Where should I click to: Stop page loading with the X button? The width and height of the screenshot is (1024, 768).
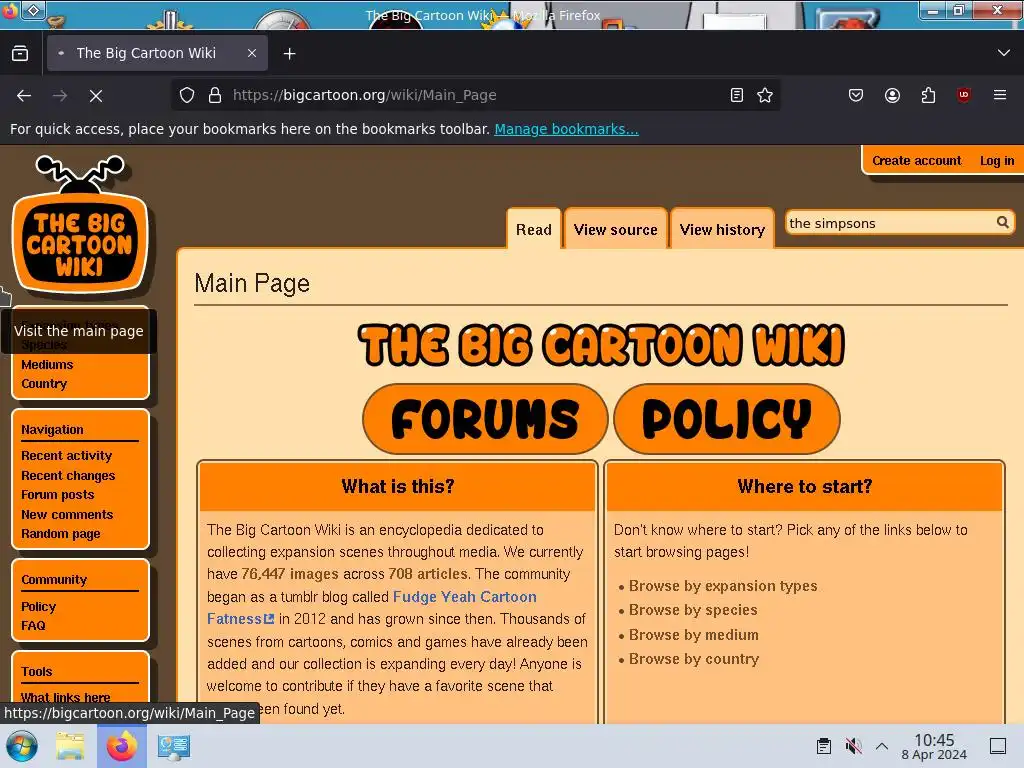pyautogui.click(x=96, y=96)
